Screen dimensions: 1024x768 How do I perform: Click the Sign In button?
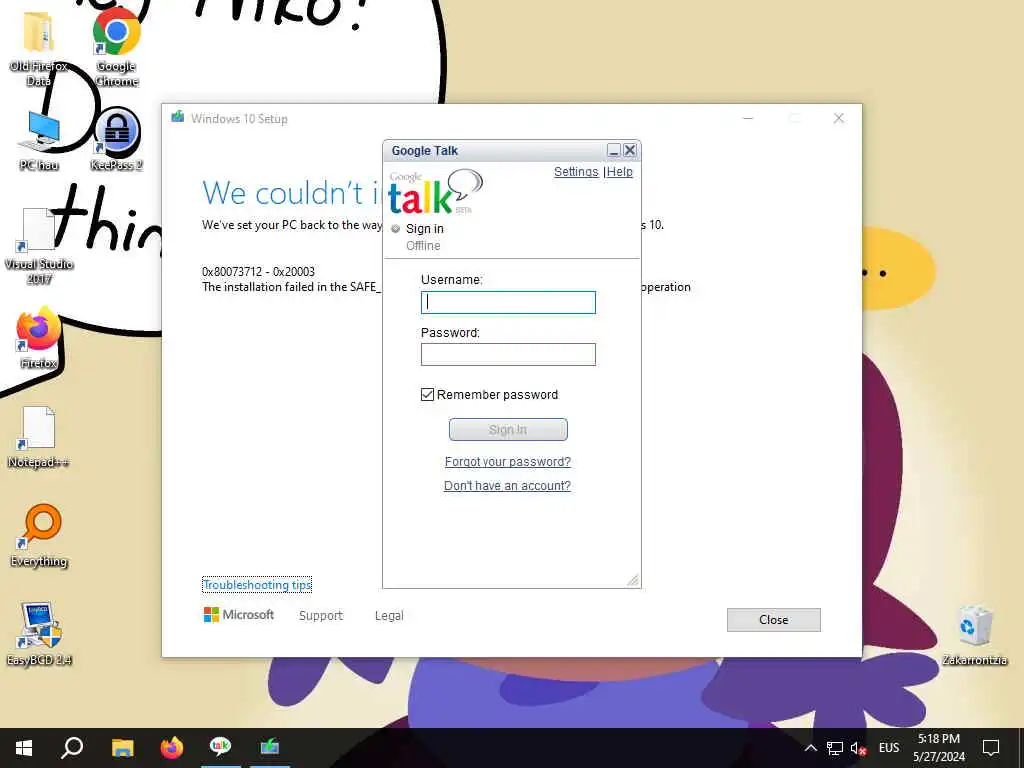(x=508, y=430)
